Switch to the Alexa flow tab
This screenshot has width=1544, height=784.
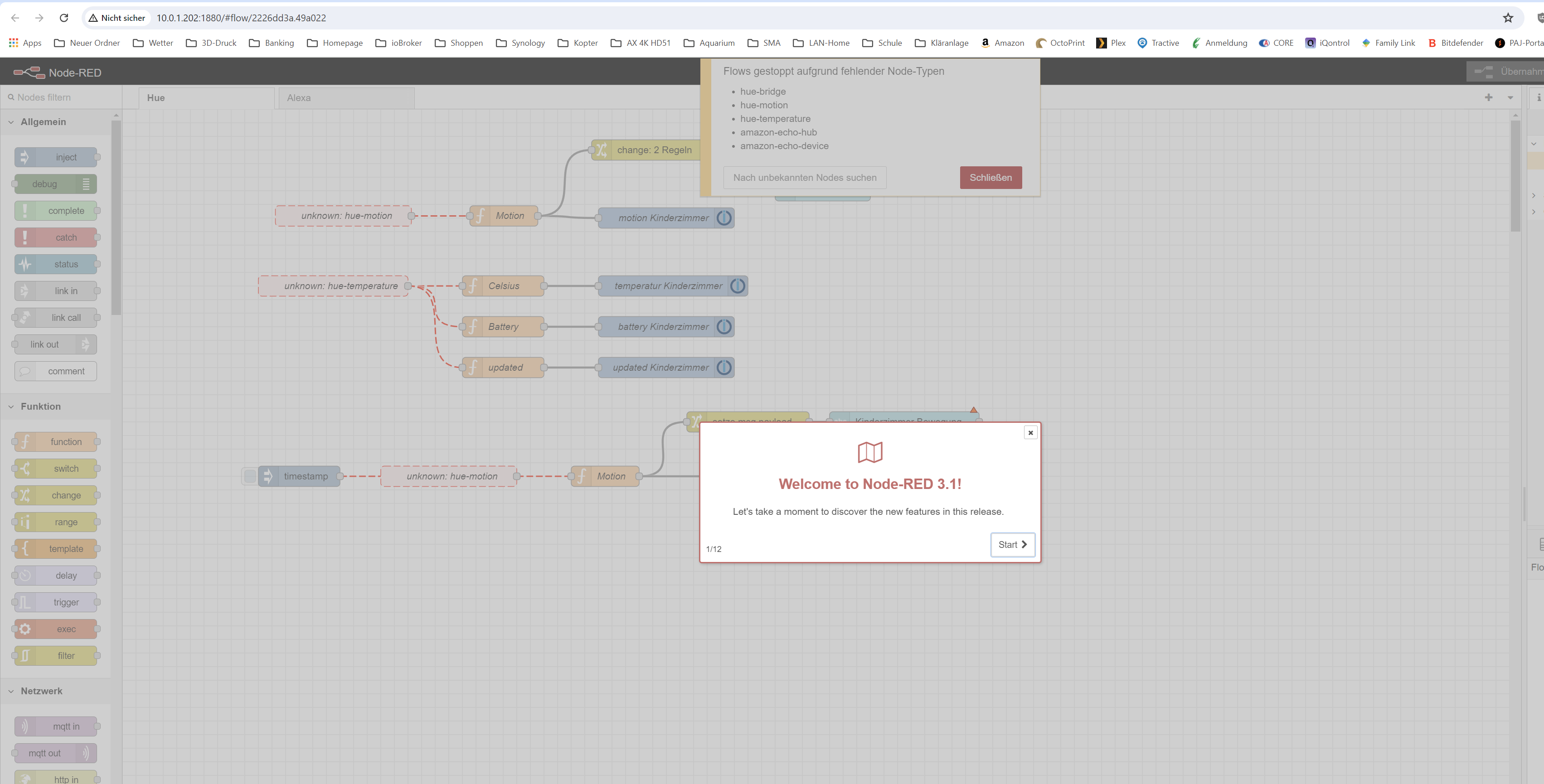point(346,98)
